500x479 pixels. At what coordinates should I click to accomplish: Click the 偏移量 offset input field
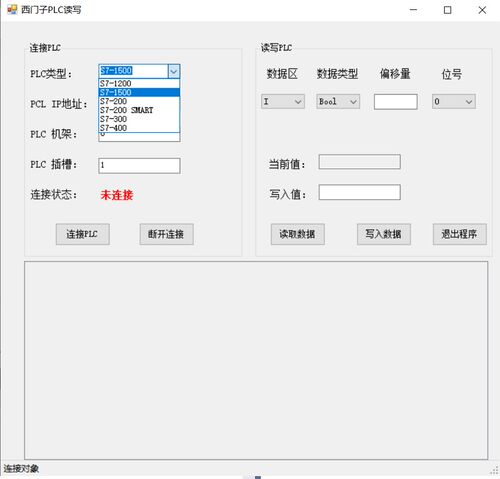tap(395, 102)
